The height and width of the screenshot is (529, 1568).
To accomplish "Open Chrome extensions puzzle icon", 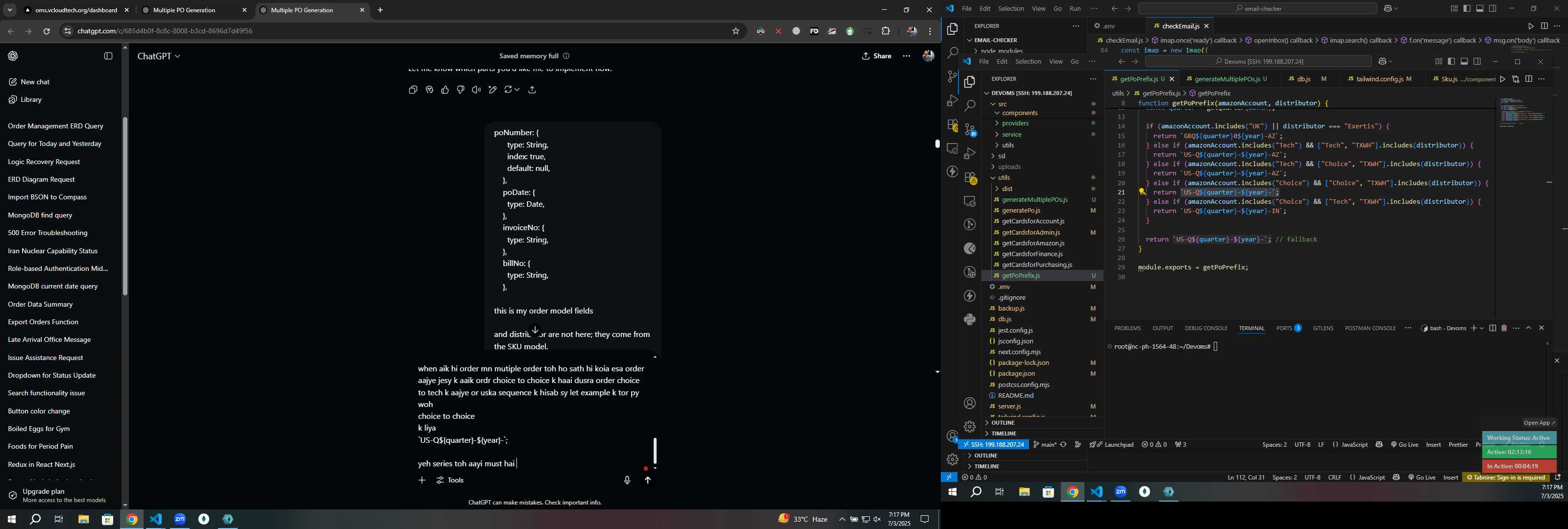I will click(x=886, y=31).
